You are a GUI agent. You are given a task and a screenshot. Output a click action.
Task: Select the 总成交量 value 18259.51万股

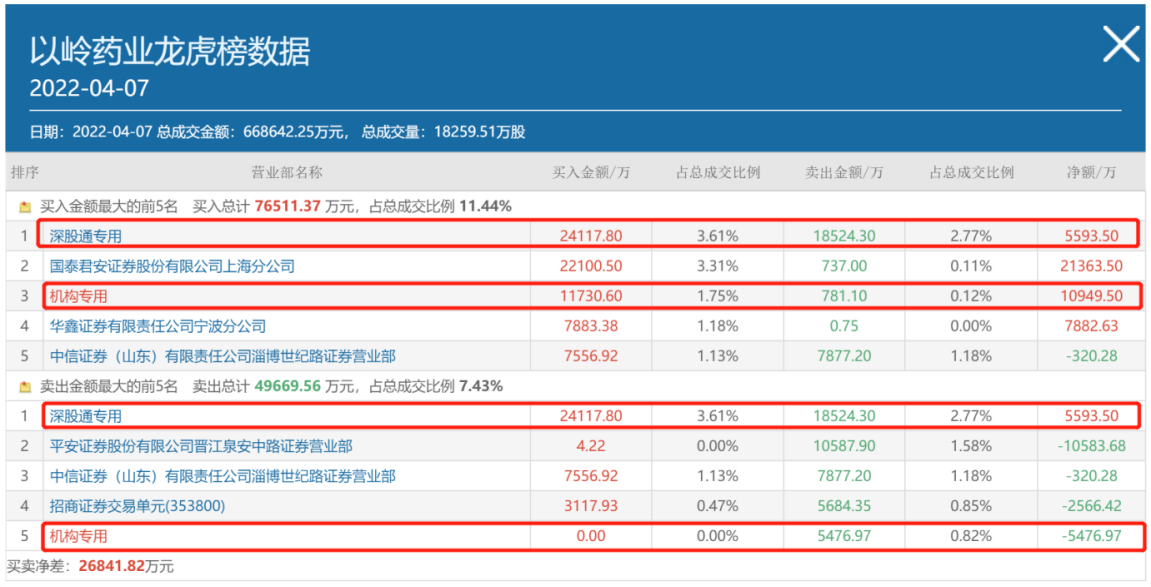(x=479, y=132)
